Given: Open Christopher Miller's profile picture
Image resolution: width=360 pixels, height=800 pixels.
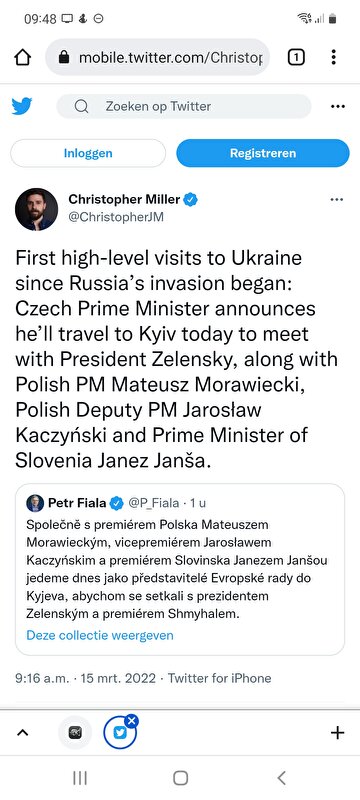Looking at the screenshot, I should tap(36, 209).
